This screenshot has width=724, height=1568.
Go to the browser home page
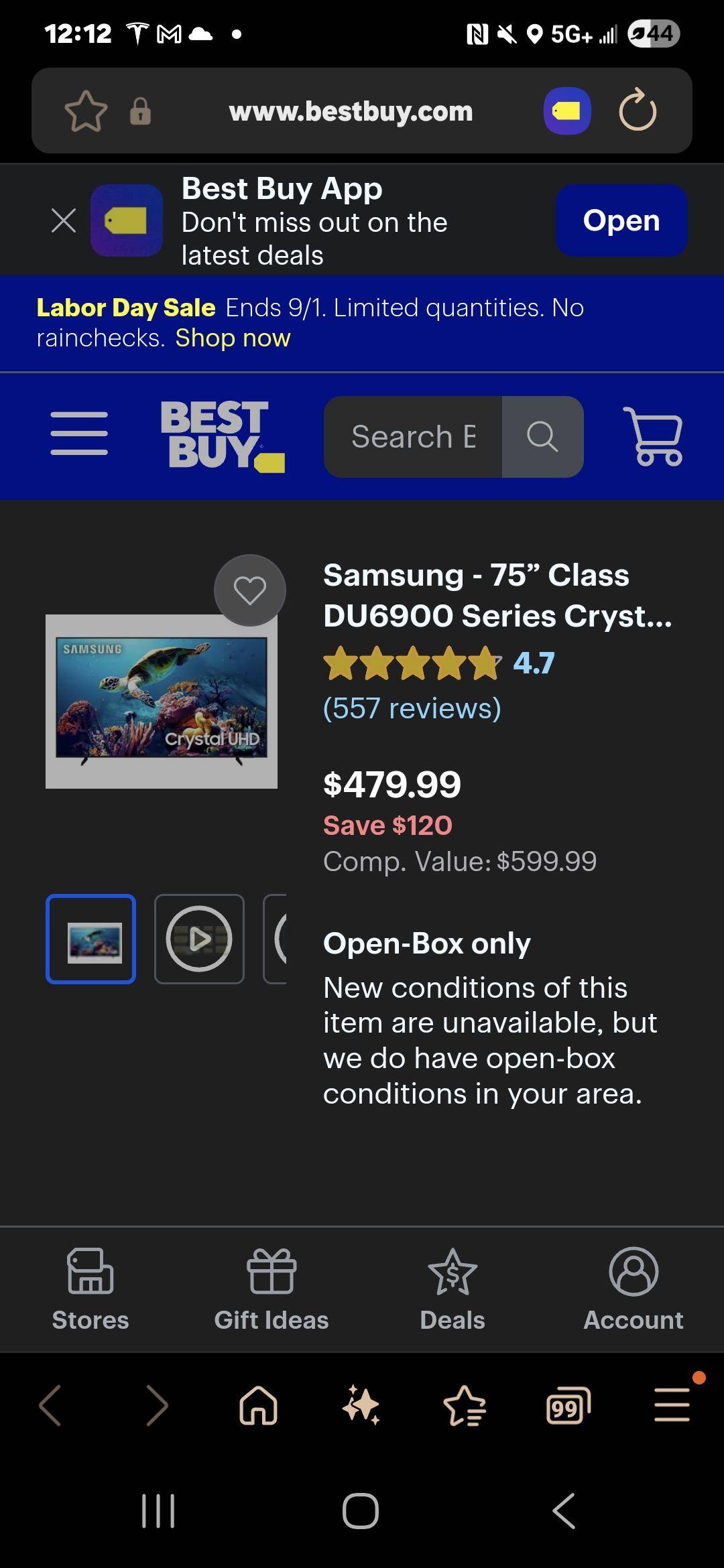(258, 1405)
